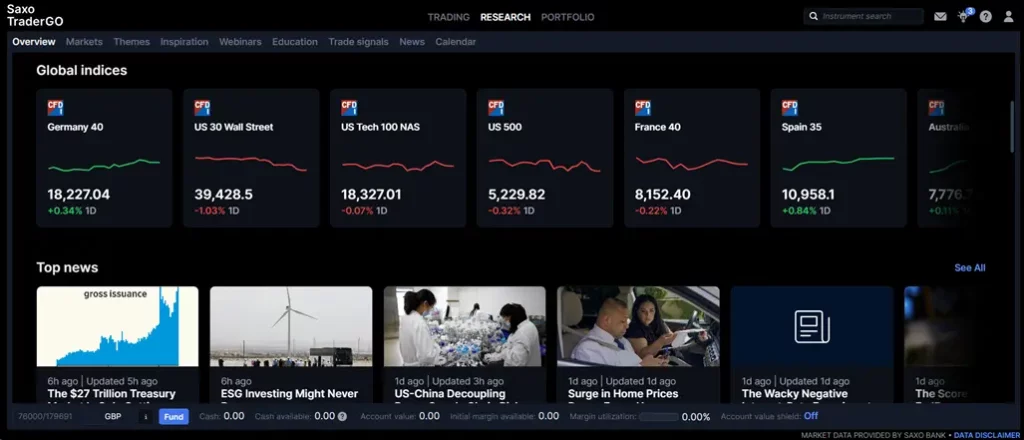Switch to the TRADING section
Viewport: 1024px width, 440px height.
tap(449, 17)
